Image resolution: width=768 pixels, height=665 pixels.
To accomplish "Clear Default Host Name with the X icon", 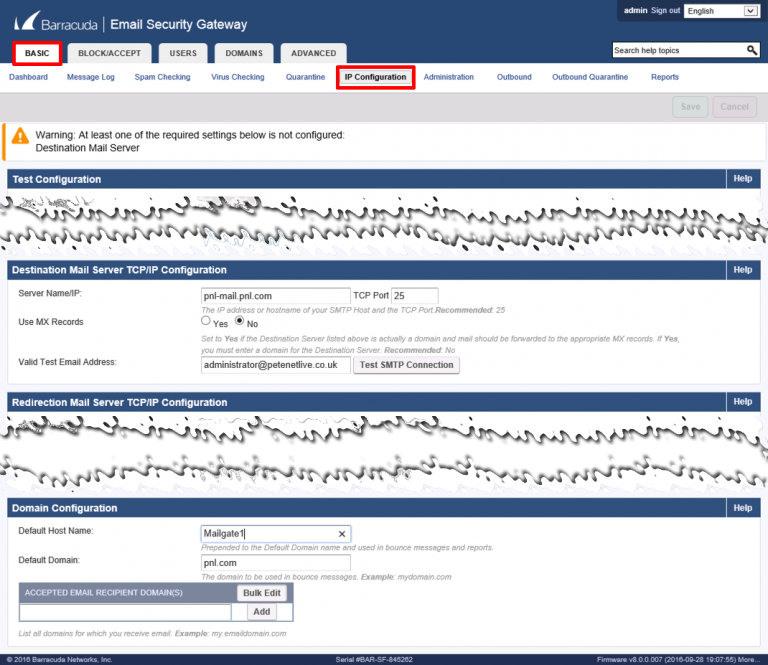I will [342, 534].
